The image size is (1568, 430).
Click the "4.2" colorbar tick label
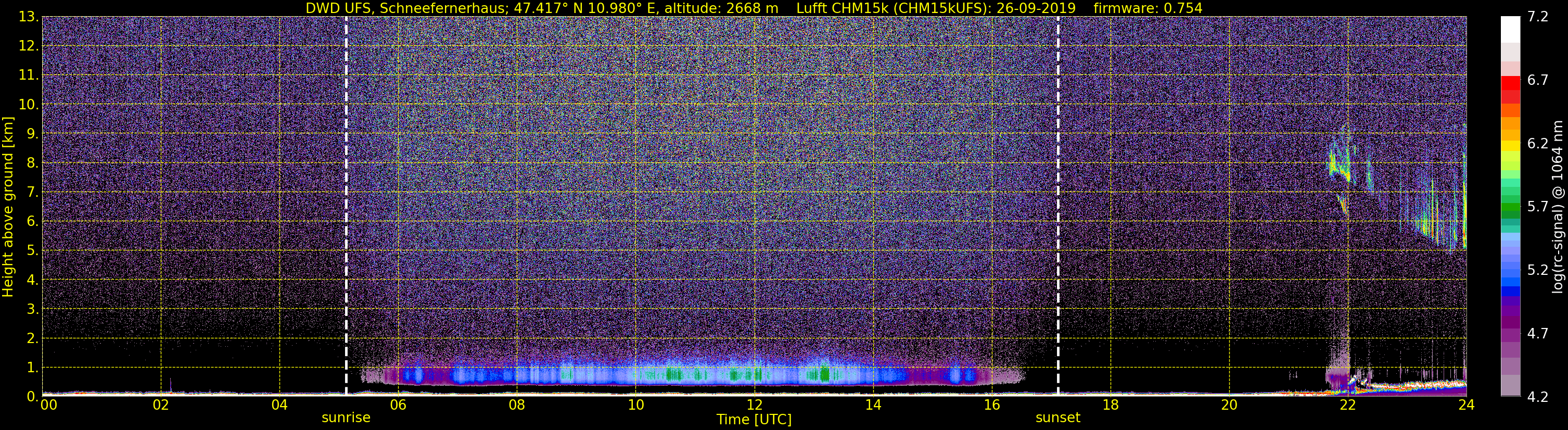click(x=1538, y=397)
